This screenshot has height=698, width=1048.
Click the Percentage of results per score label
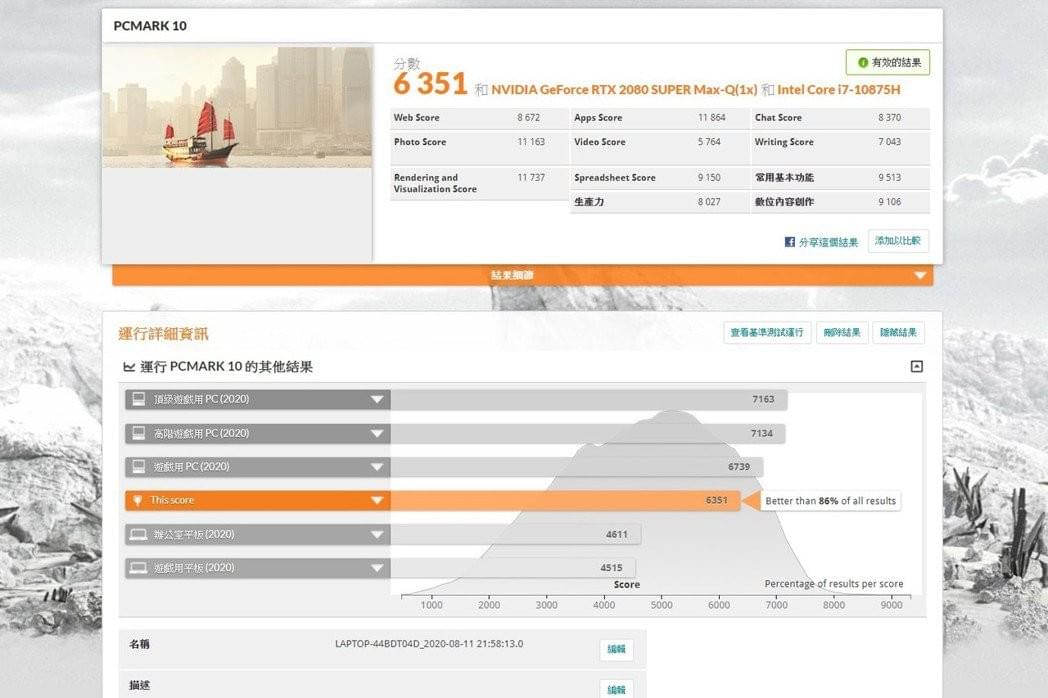tap(833, 584)
